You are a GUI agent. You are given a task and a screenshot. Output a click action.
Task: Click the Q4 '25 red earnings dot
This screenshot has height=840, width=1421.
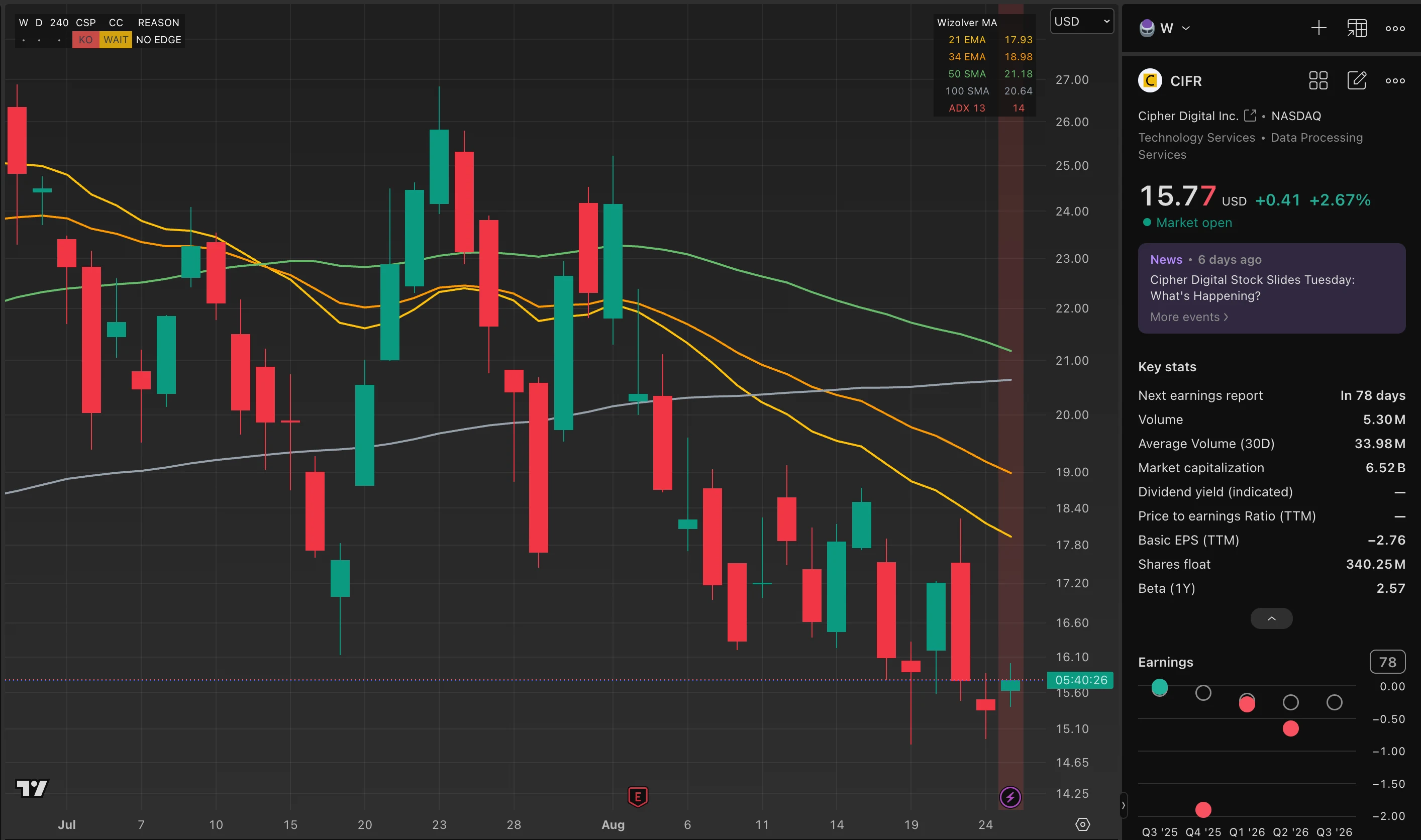click(1203, 809)
